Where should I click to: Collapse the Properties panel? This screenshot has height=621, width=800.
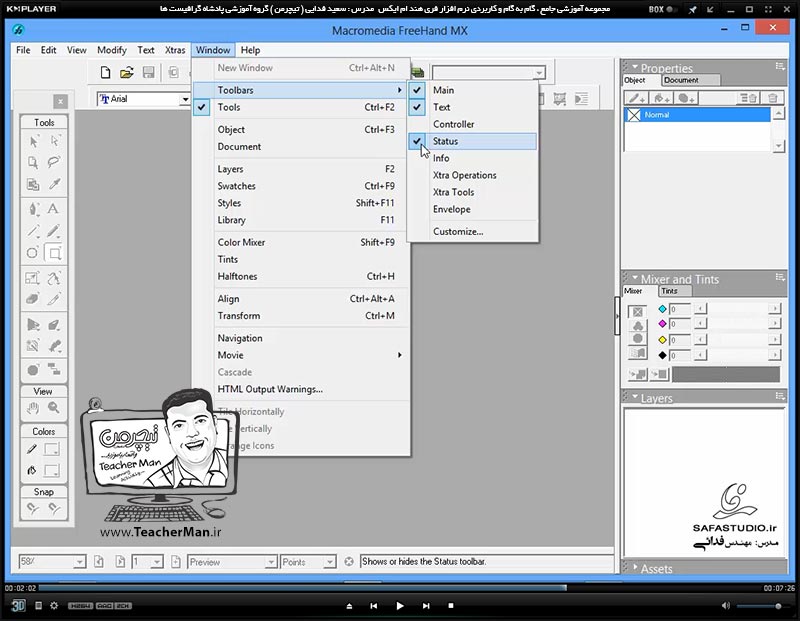(635, 67)
